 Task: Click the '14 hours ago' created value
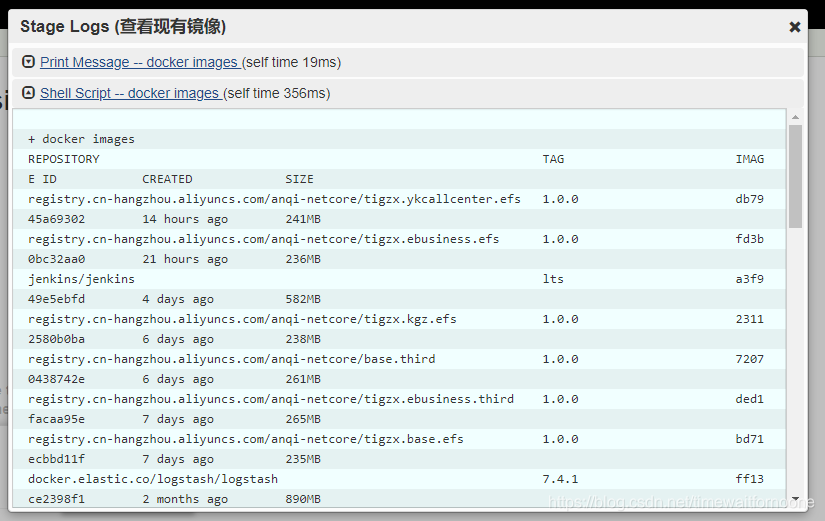click(185, 219)
